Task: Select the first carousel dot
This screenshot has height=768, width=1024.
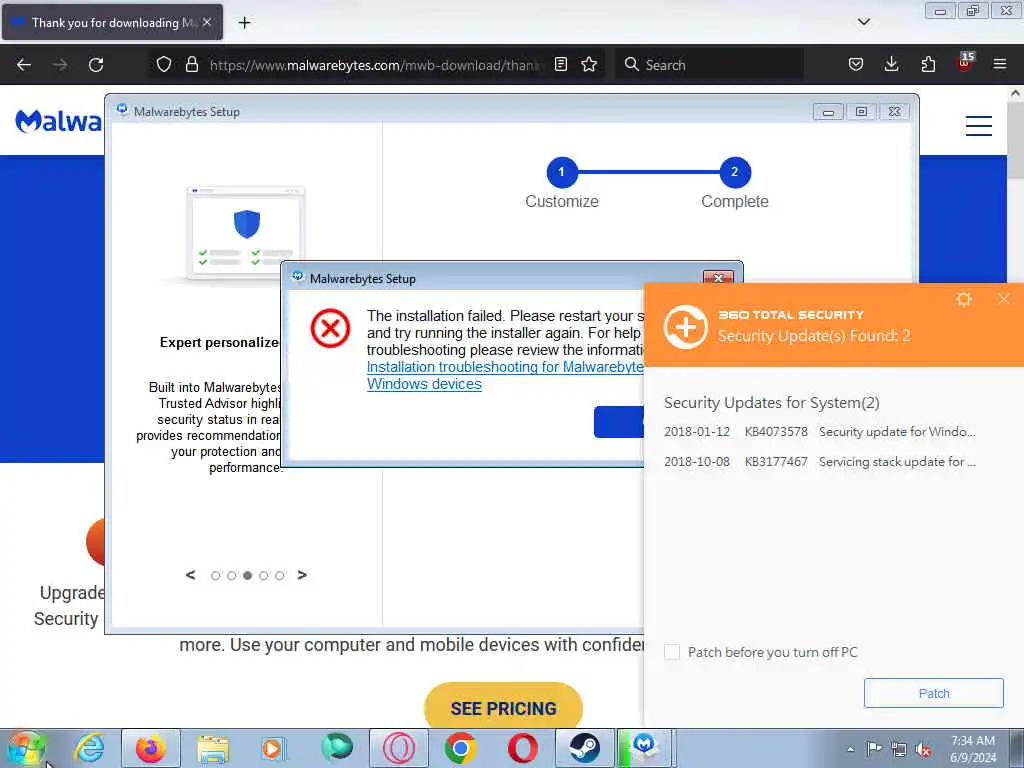Action: coord(216,575)
